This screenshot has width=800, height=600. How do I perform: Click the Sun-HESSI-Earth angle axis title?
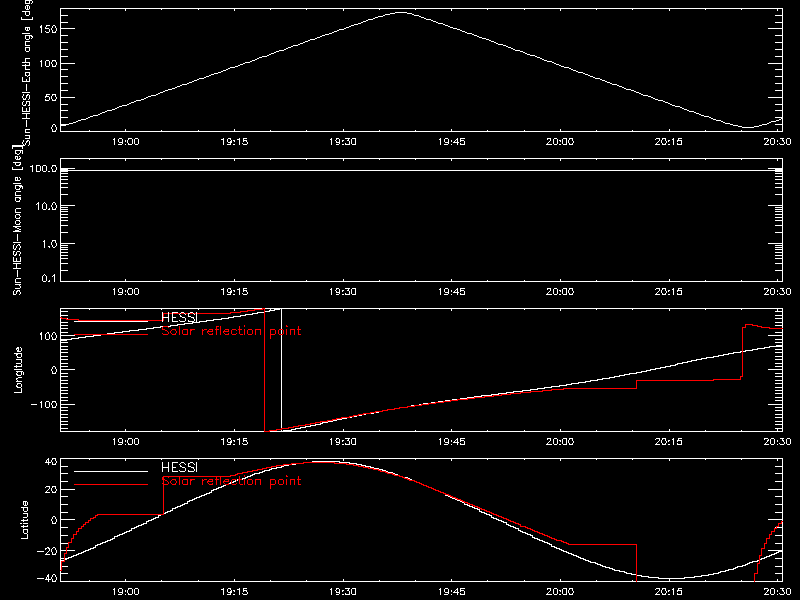point(28,71)
